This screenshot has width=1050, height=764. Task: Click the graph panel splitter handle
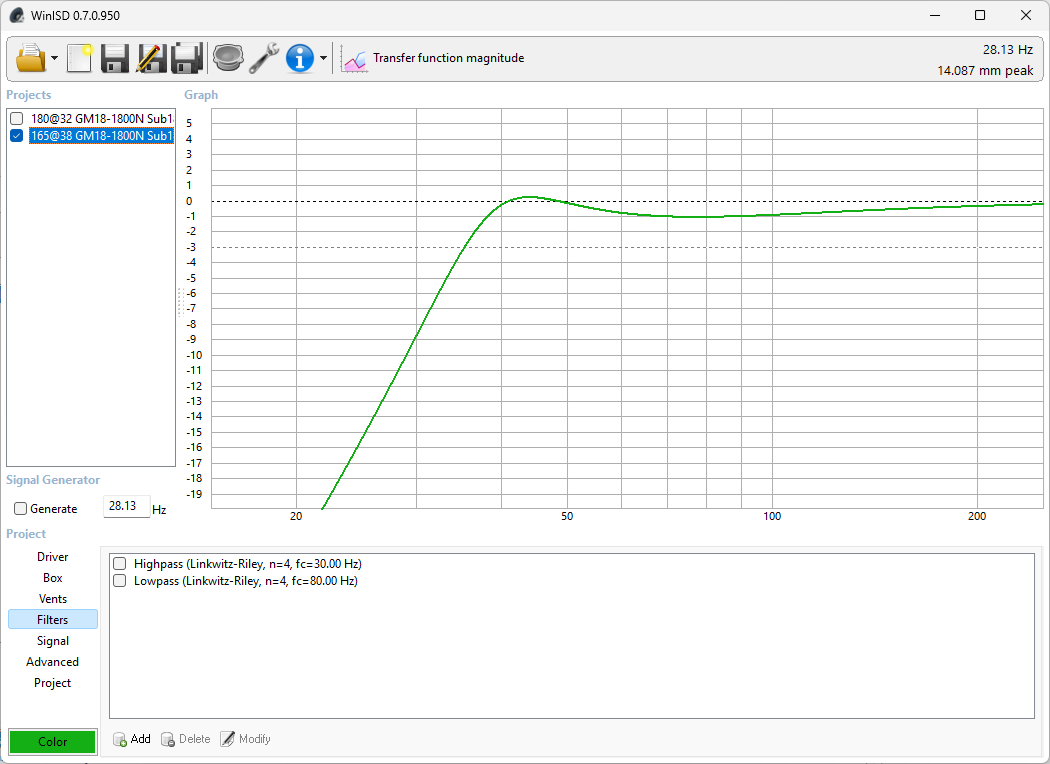180,302
